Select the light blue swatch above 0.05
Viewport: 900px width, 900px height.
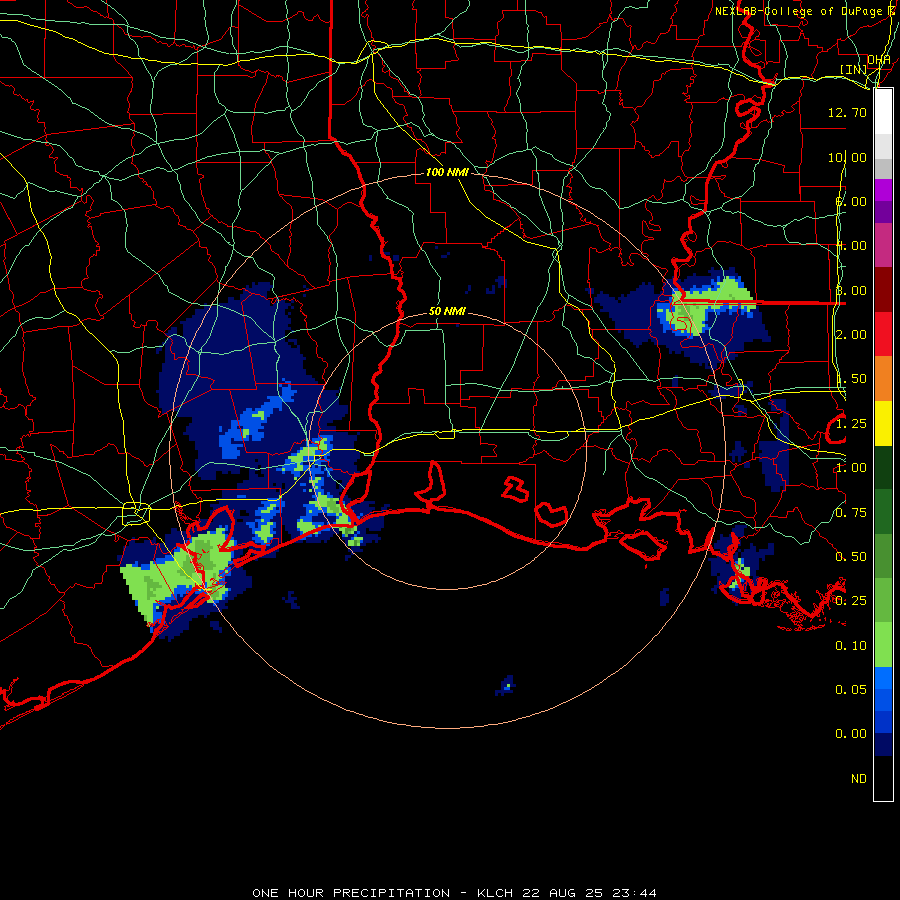(x=883, y=678)
